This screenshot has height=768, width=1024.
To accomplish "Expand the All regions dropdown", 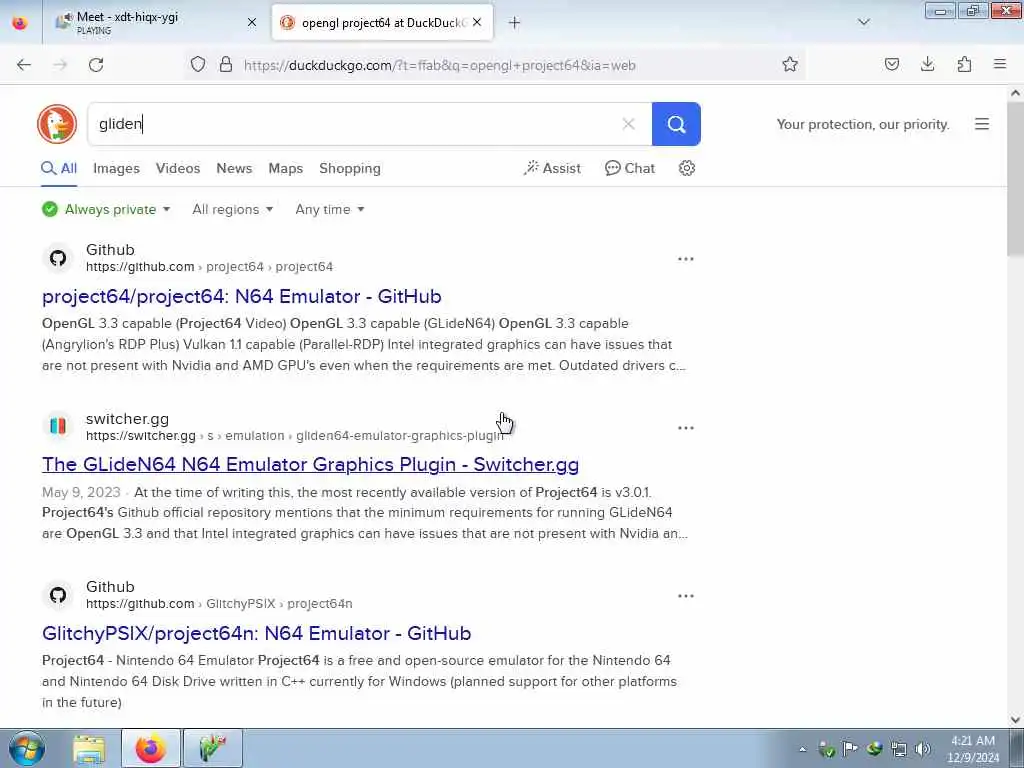I will pos(232,210).
